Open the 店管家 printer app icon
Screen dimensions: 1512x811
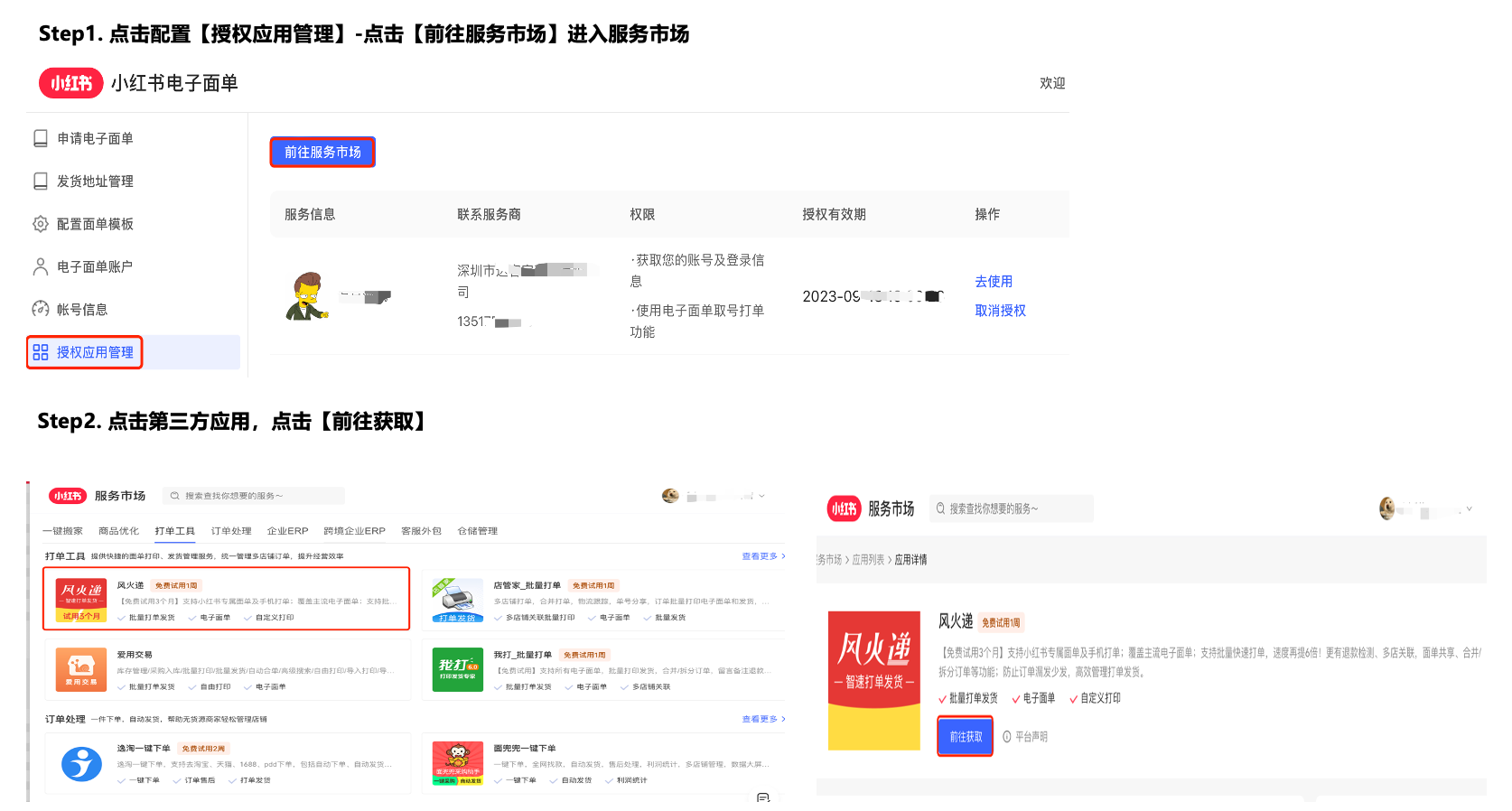458,600
